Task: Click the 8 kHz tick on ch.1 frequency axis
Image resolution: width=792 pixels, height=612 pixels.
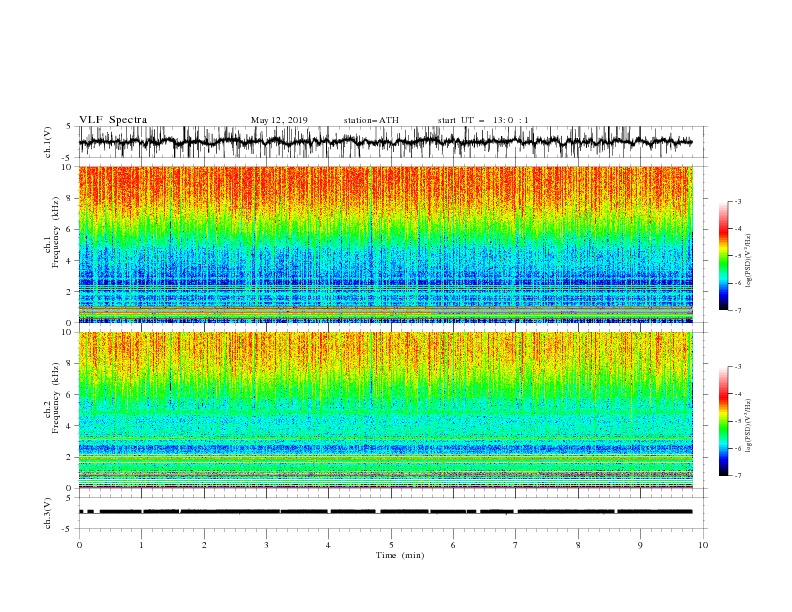Action: tap(69, 198)
